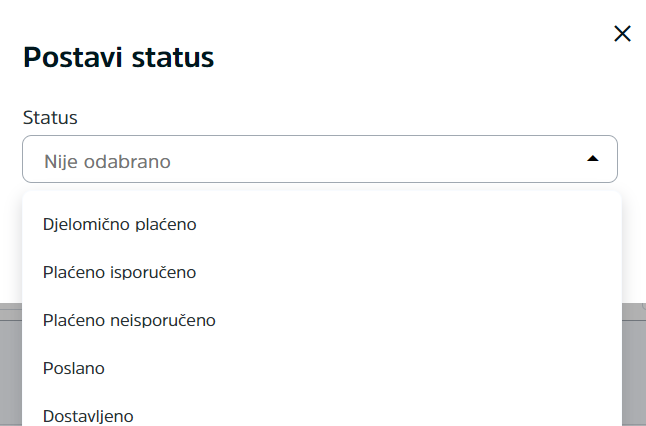
Task: Toggle the upward triangle caret icon
Action: pyautogui.click(x=592, y=159)
